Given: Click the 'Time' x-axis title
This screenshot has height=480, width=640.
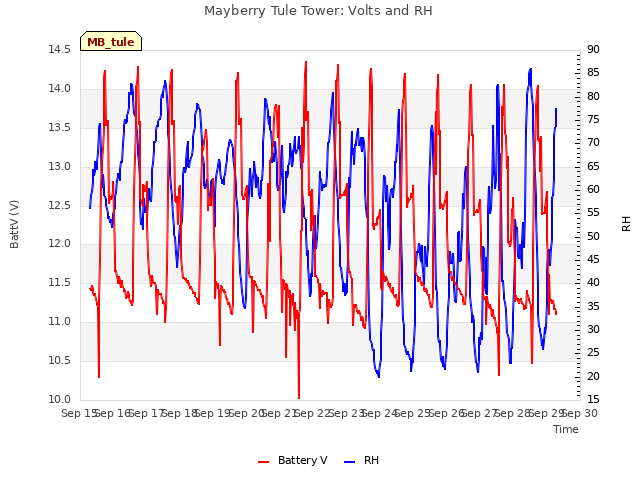Looking at the screenshot, I should click(566, 429).
